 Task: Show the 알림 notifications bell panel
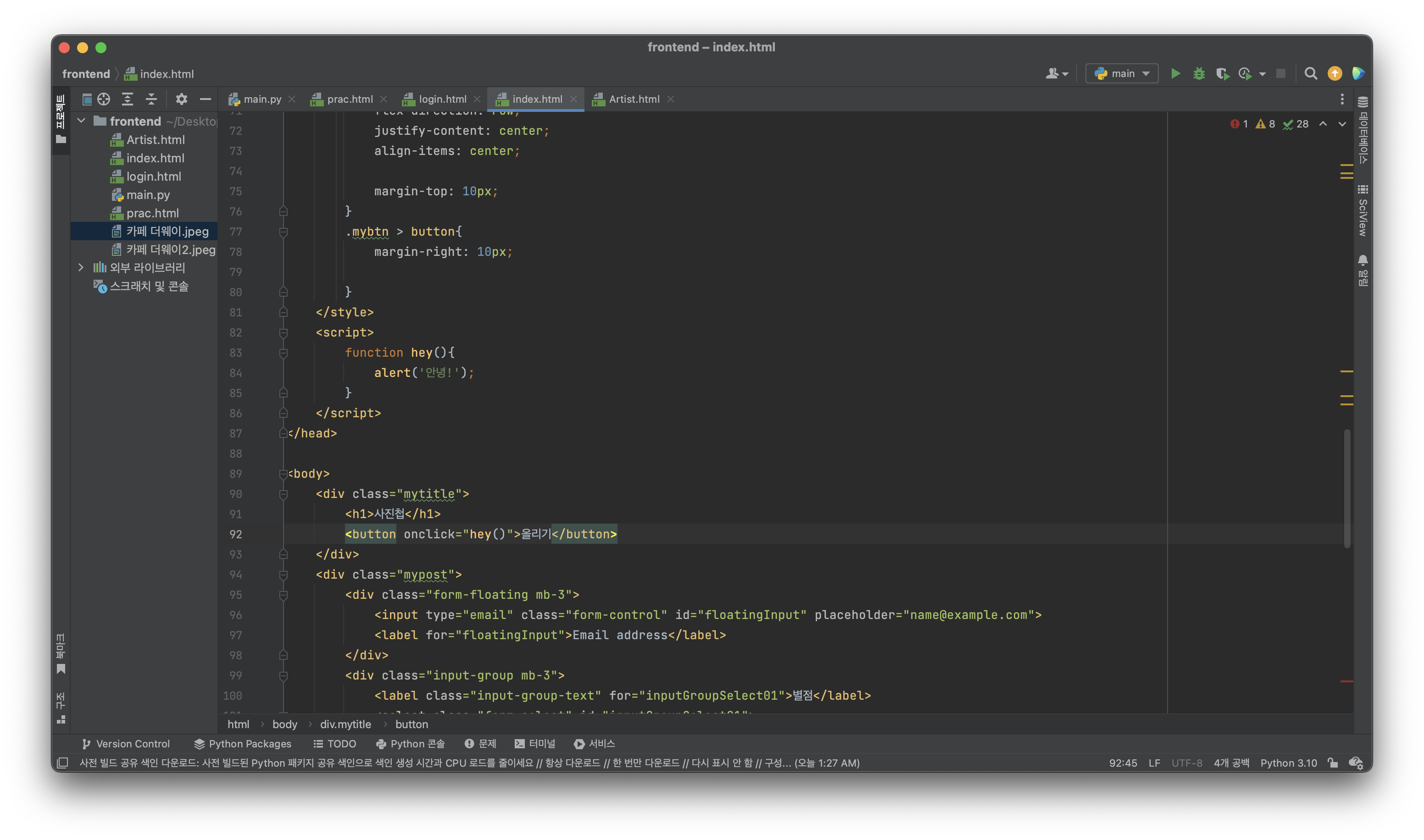(1362, 271)
